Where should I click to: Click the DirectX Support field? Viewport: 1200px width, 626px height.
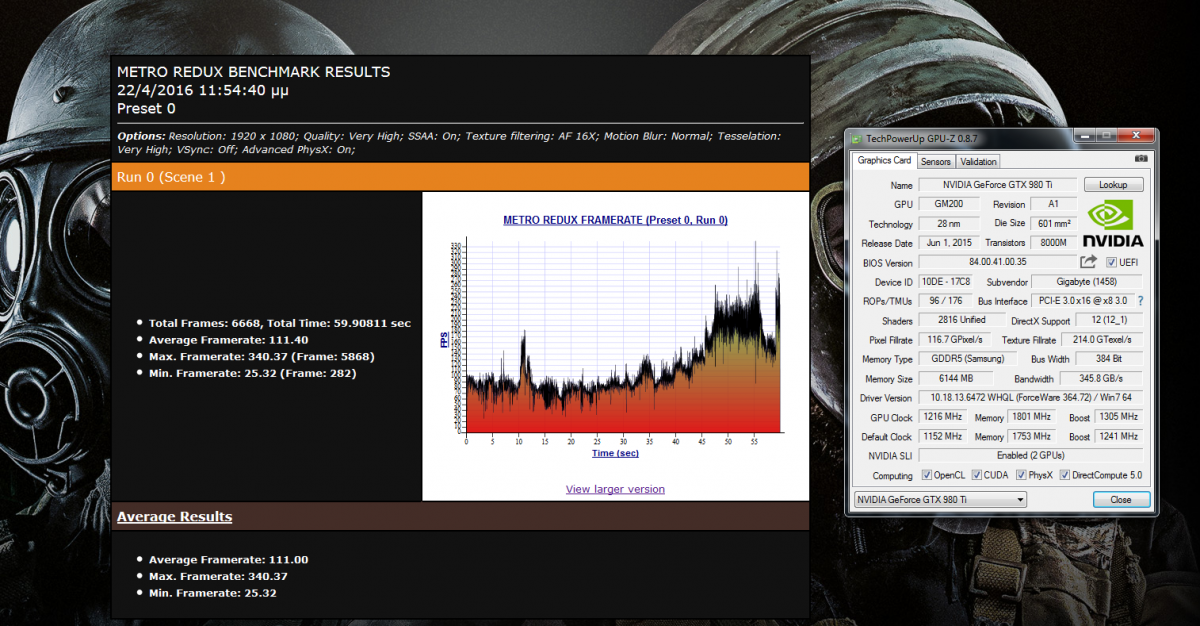tap(1109, 320)
